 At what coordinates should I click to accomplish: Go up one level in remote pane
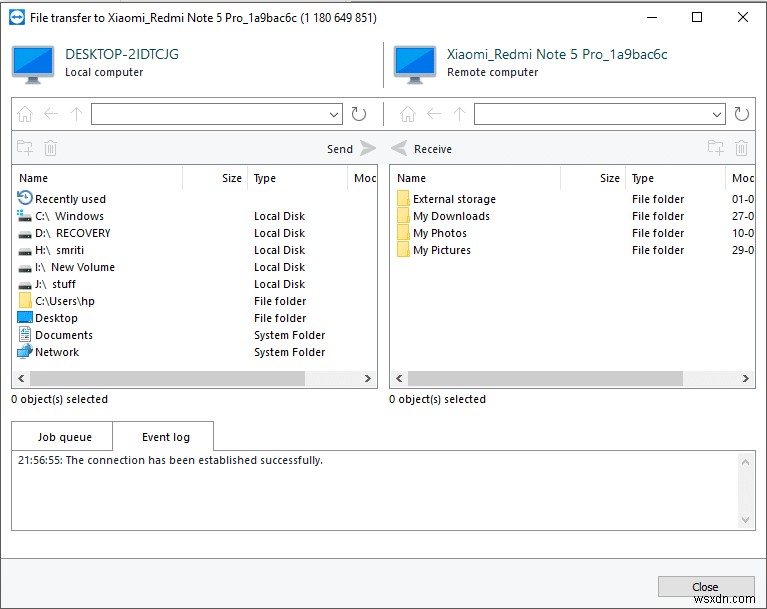click(459, 114)
